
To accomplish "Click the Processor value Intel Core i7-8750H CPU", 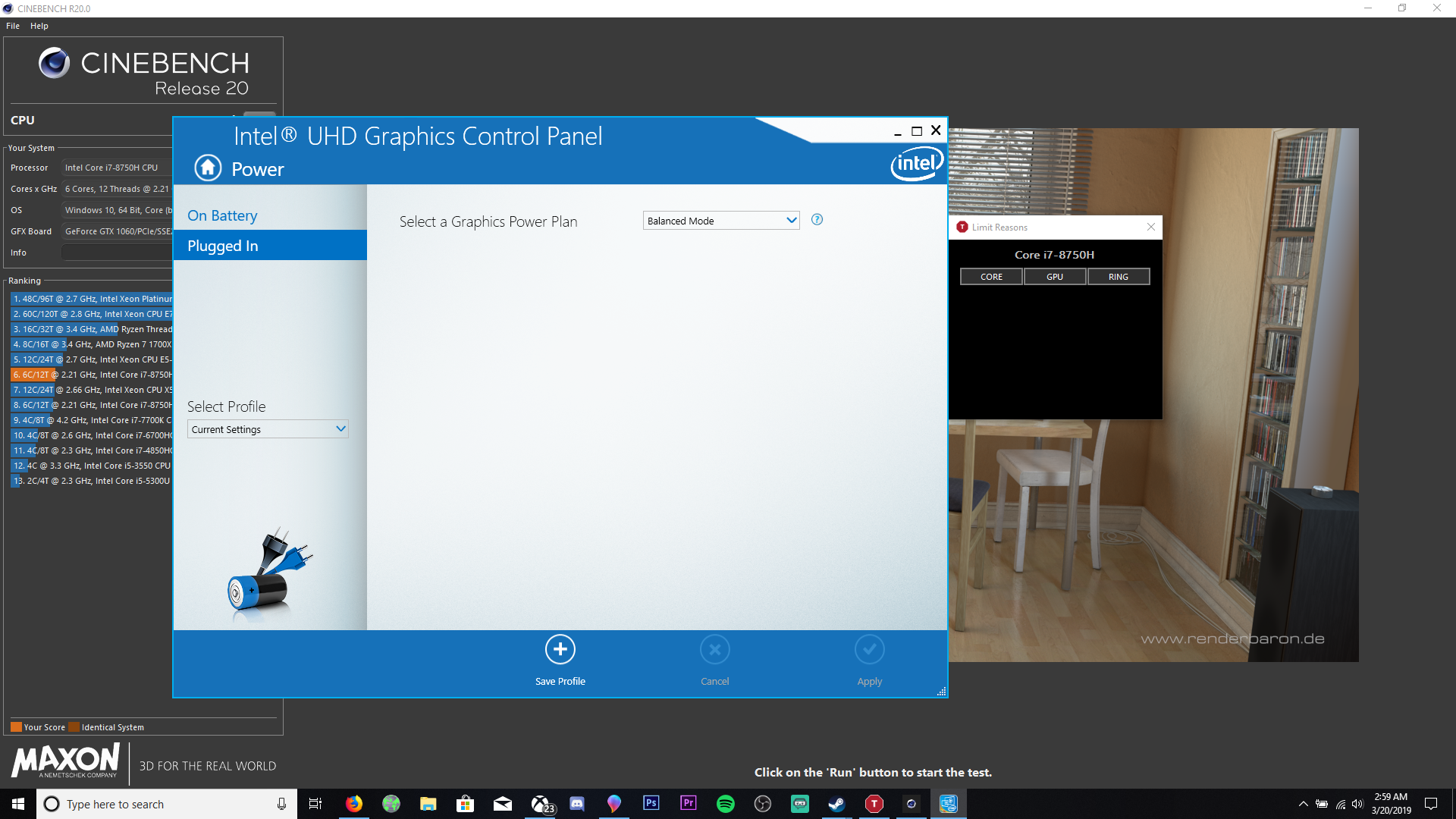I will point(117,168).
